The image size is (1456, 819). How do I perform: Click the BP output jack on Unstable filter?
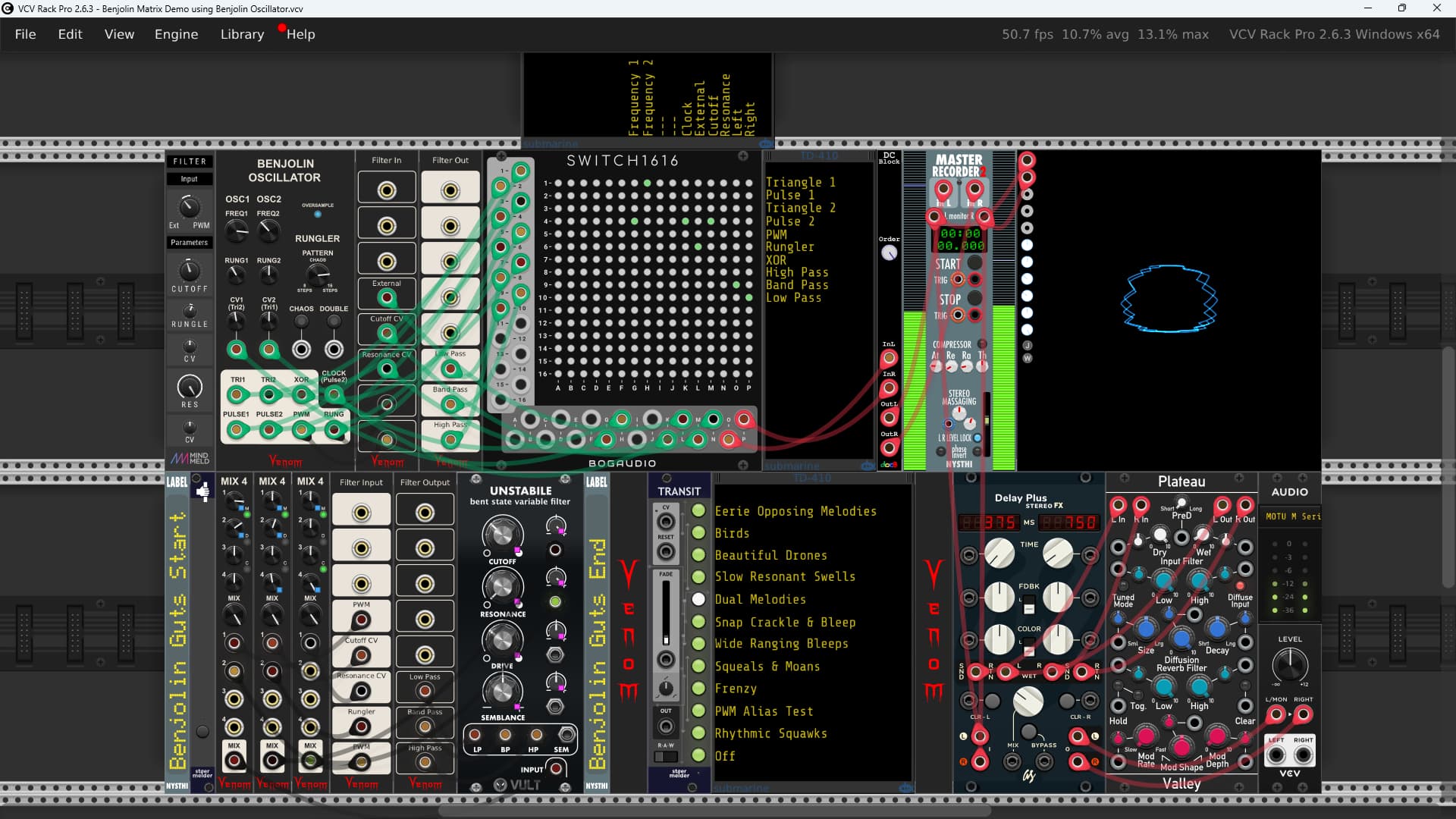(x=505, y=735)
